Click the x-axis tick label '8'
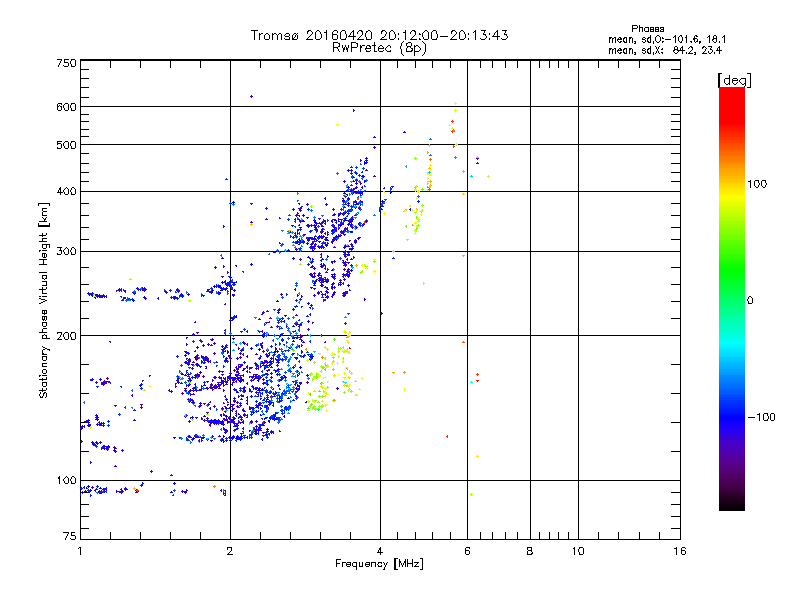 pos(530,551)
